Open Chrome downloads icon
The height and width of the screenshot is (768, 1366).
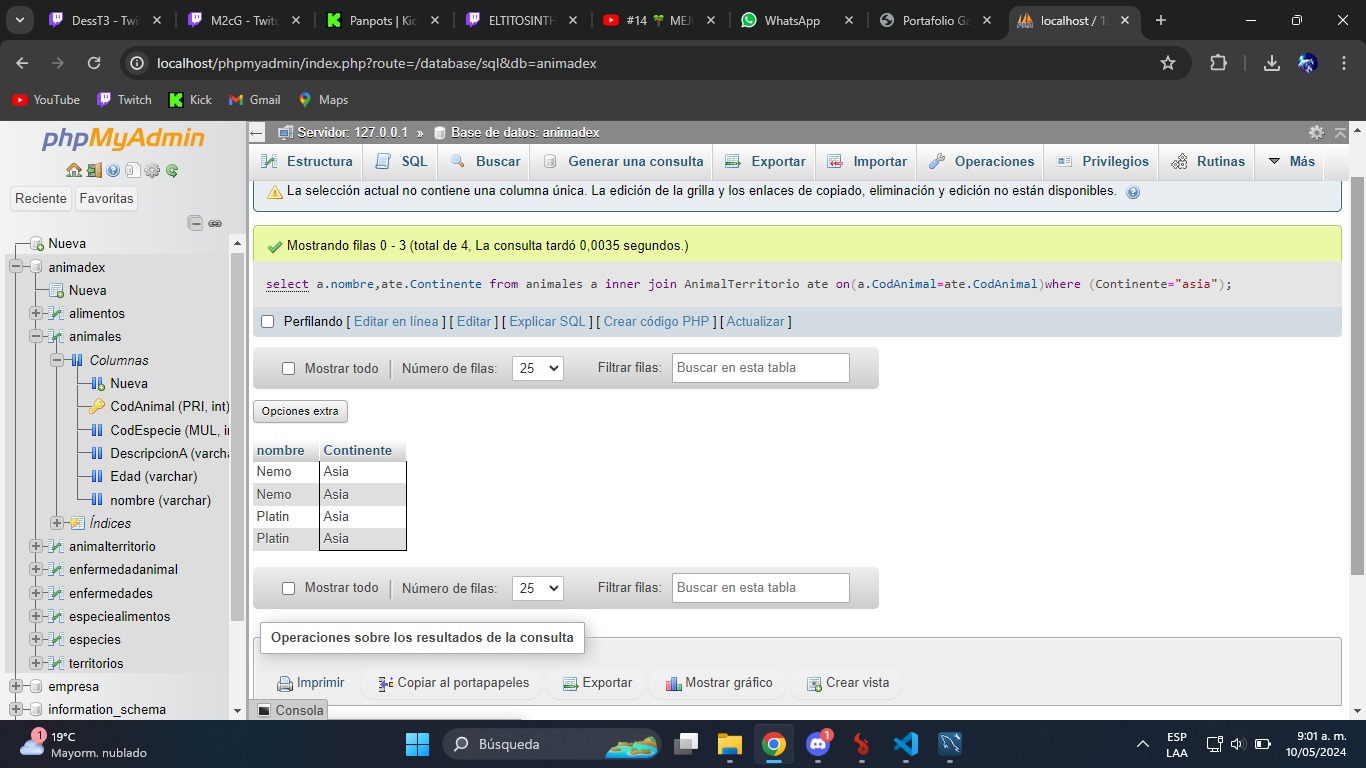point(1272,63)
